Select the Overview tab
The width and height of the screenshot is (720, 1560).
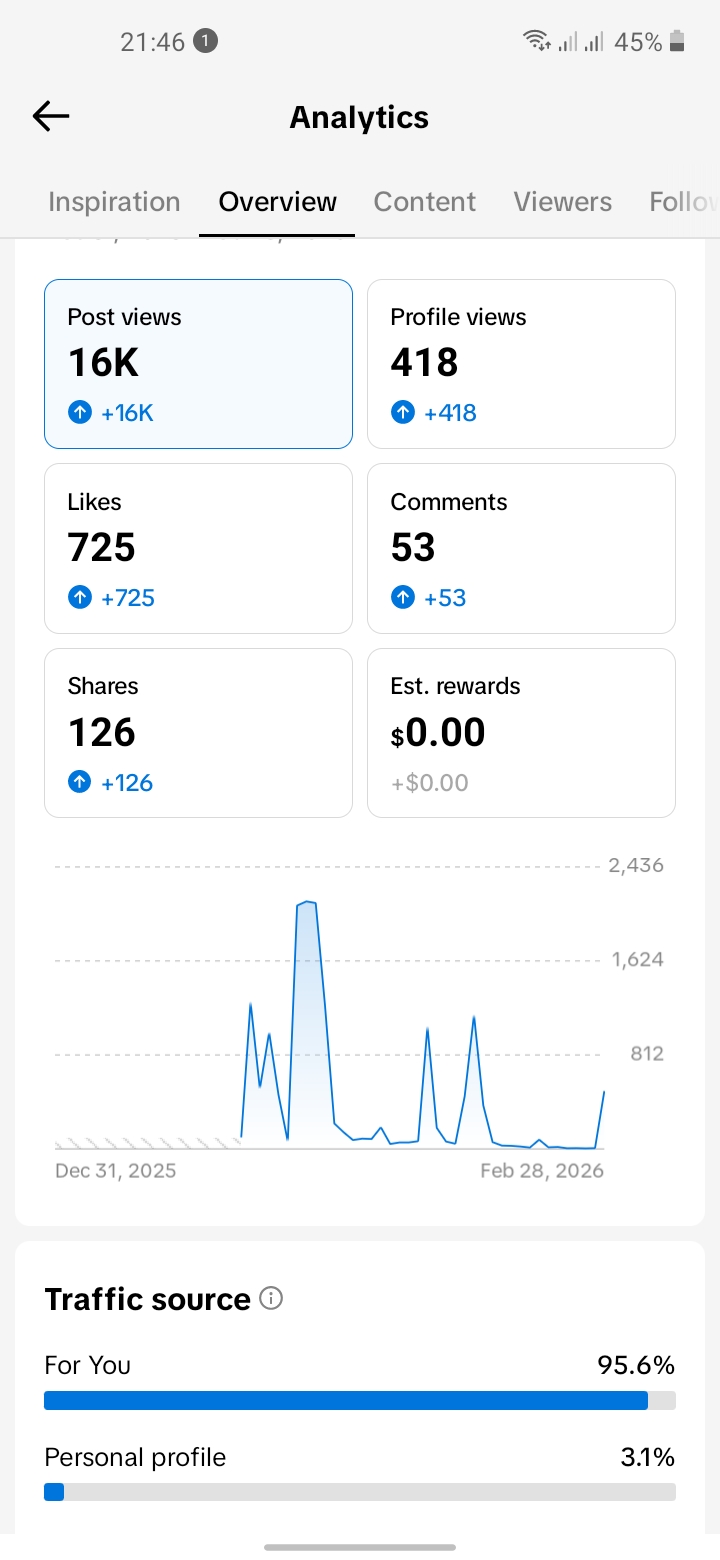click(x=277, y=202)
